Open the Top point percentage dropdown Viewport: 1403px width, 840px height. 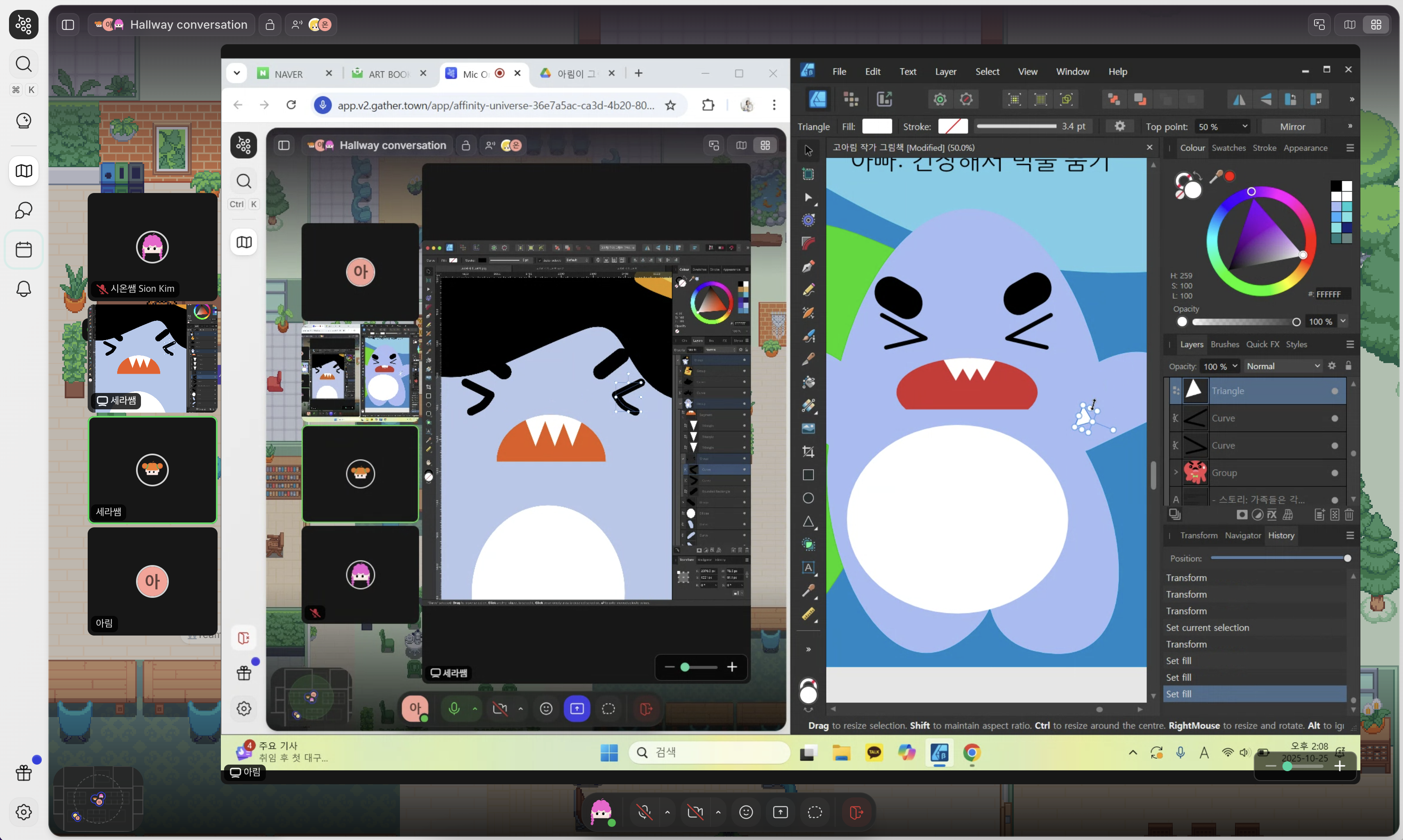click(x=1222, y=127)
